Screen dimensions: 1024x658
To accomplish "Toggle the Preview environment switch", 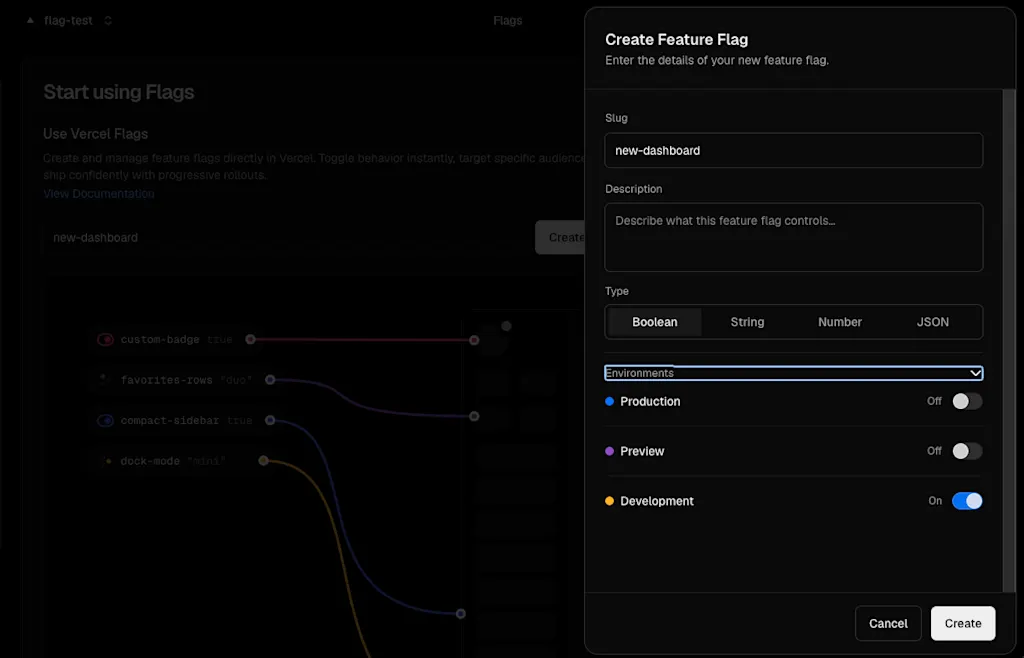I will (x=967, y=451).
